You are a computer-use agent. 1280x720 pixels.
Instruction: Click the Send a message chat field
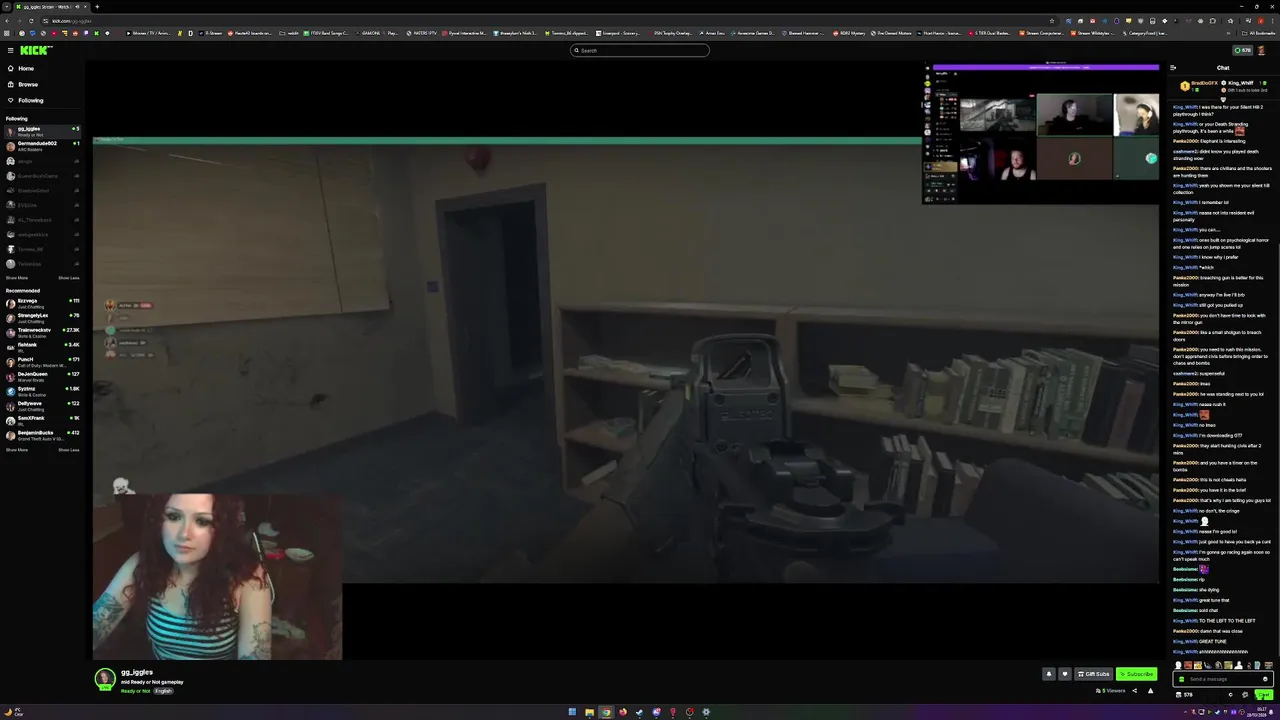coord(1223,679)
